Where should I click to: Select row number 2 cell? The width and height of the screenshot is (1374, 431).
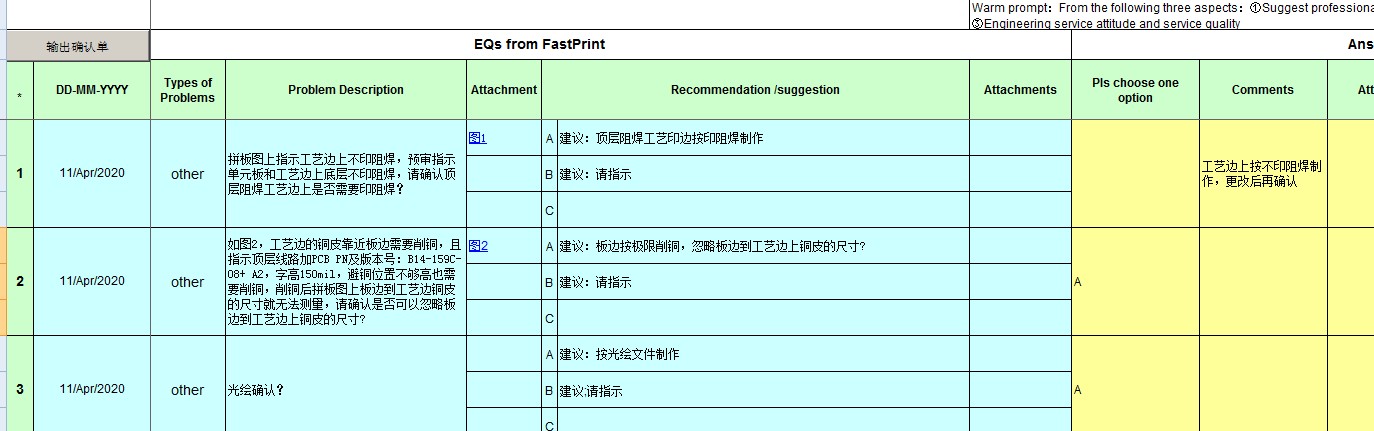tap(20, 282)
